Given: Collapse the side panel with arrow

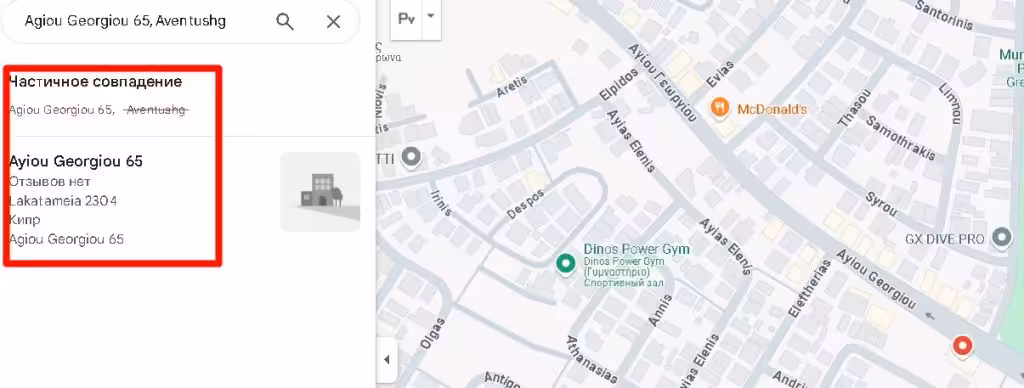Looking at the screenshot, I should pyautogui.click(x=387, y=359).
